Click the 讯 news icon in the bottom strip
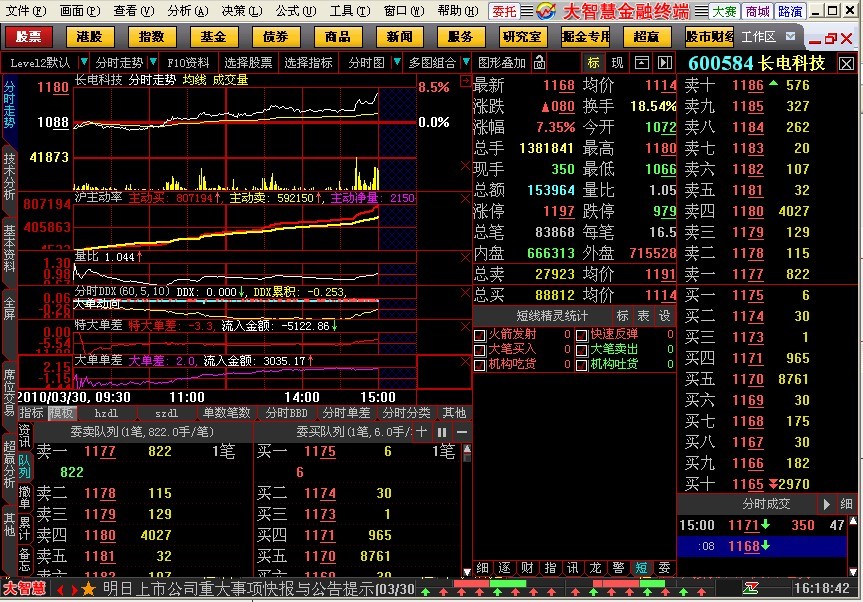This screenshot has height=602, width=863. (x=573, y=568)
